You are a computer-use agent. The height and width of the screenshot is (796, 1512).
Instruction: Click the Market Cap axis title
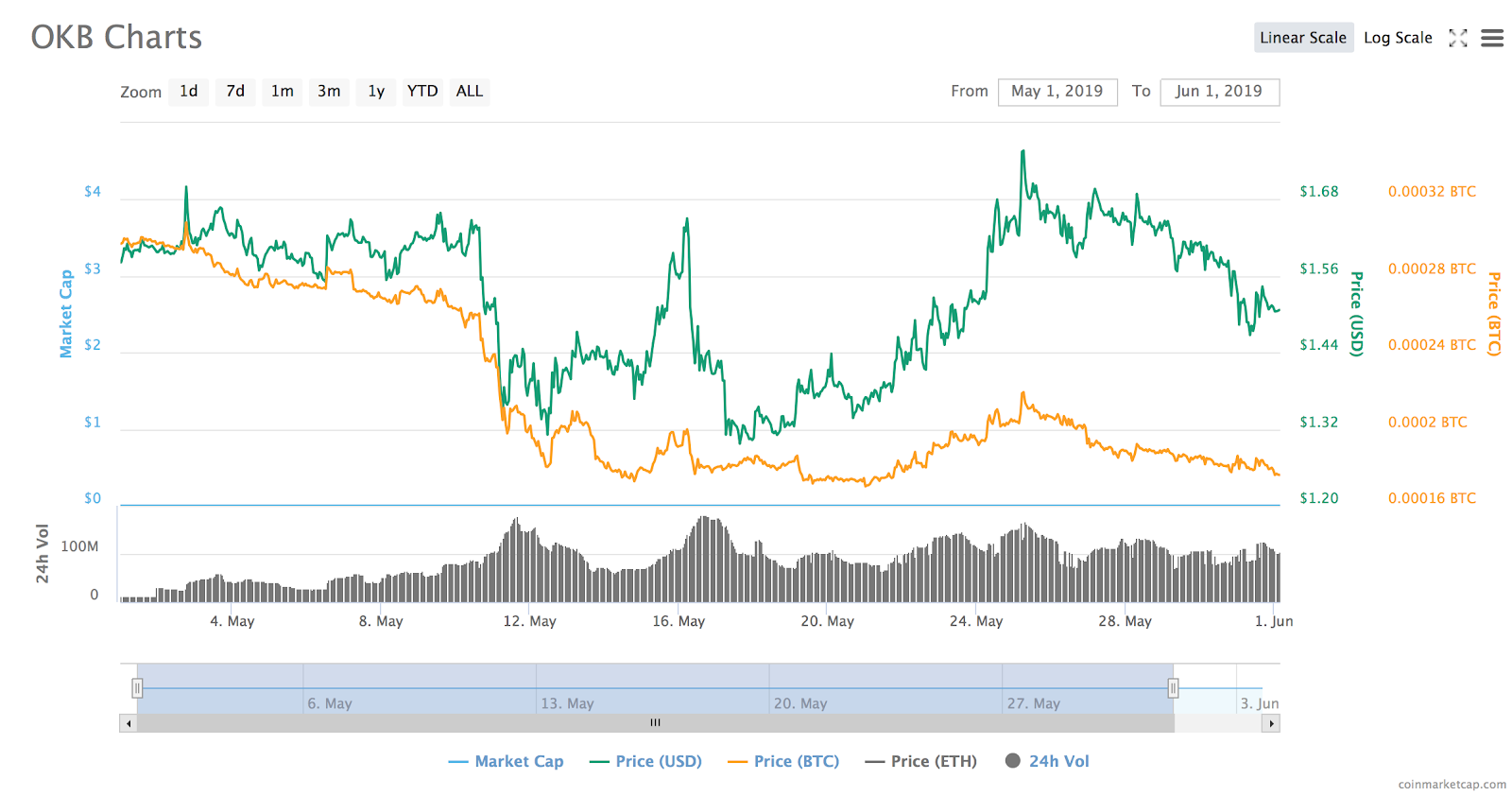[66, 314]
